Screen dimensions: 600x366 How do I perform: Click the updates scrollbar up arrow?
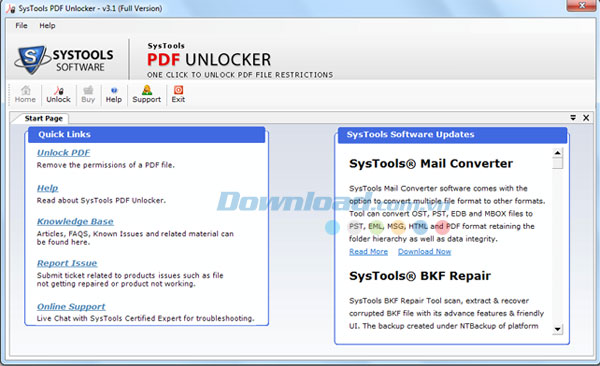[558, 153]
